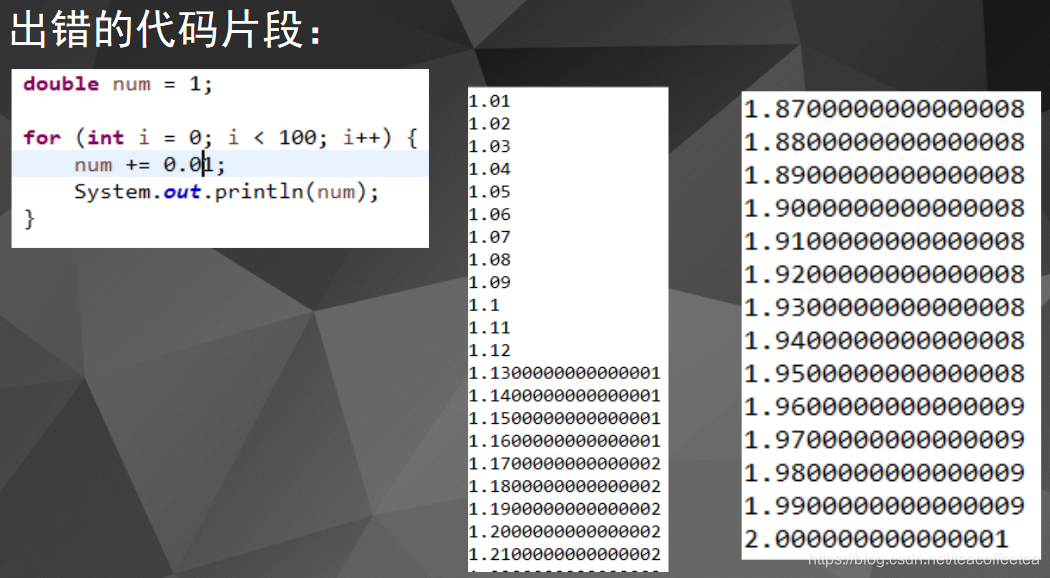Click output 1.9000000000000008

click(x=885, y=208)
